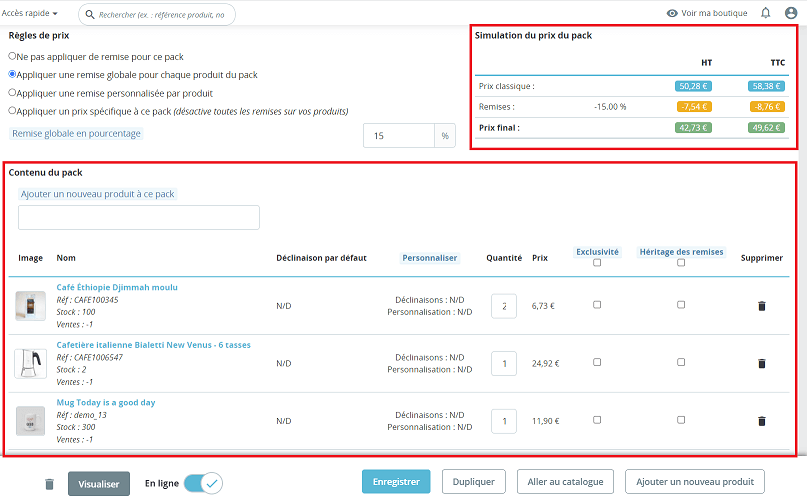Focus the global discount percentage field
The image size is (807, 499).
coord(397,135)
